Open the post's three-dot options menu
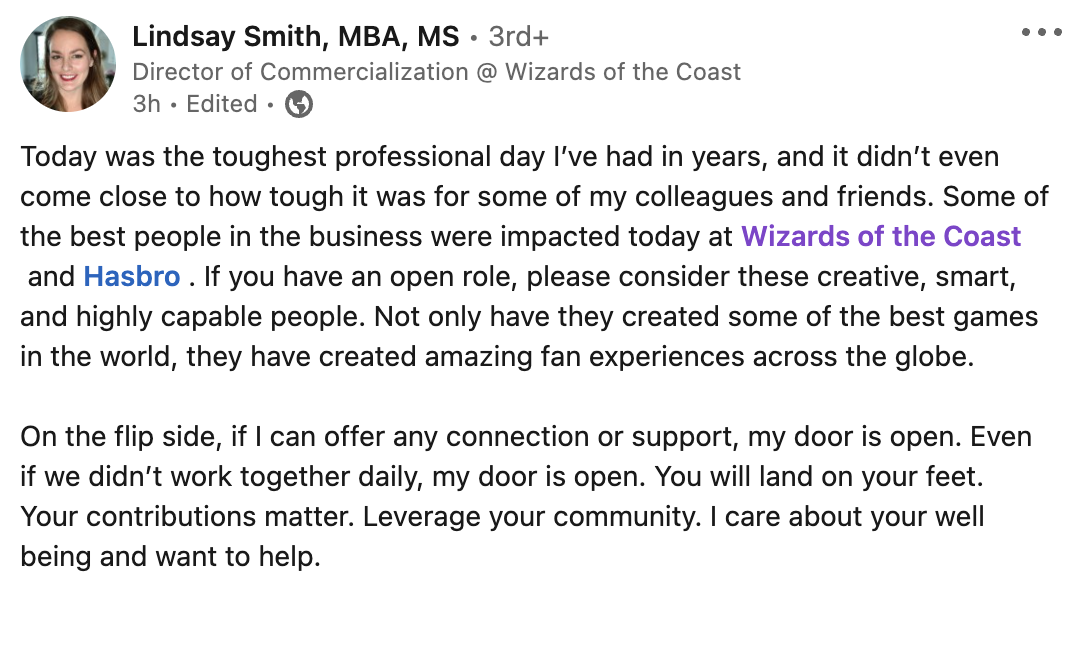 [1041, 33]
